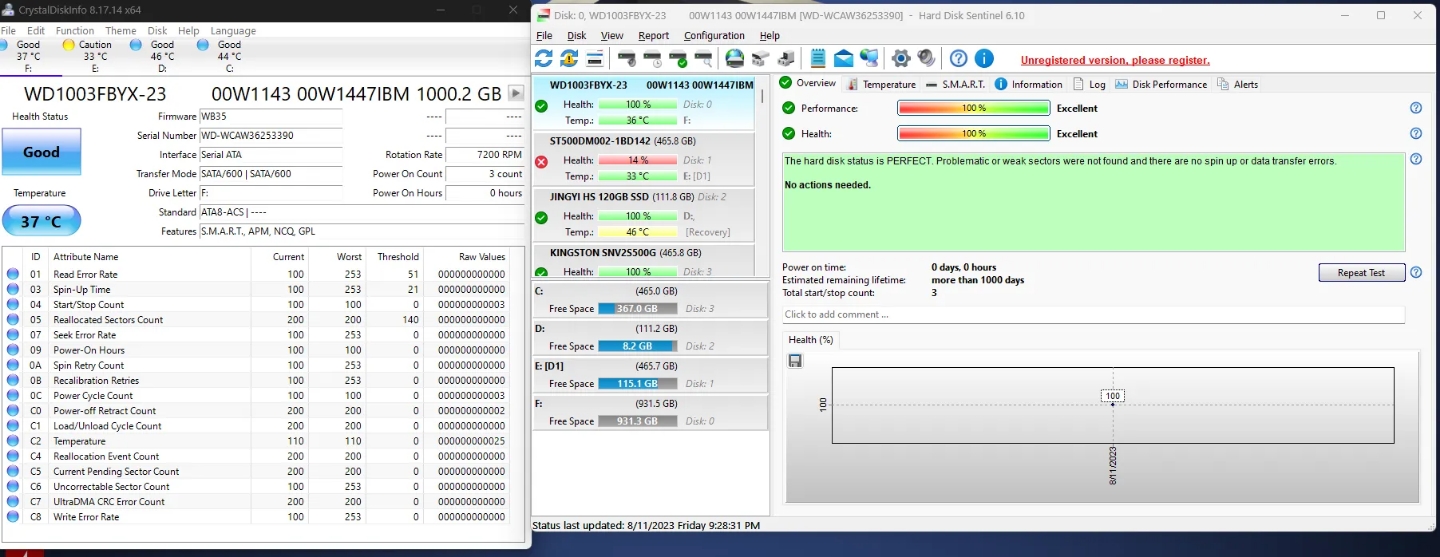Click the network computer globe toolbar icon
Viewport: 1440px width, 557px height.
(x=869, y=58)
